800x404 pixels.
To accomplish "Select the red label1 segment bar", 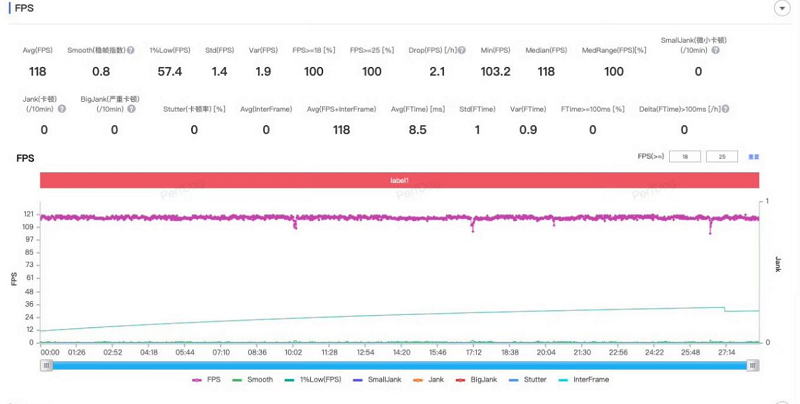I will (399, 179).
